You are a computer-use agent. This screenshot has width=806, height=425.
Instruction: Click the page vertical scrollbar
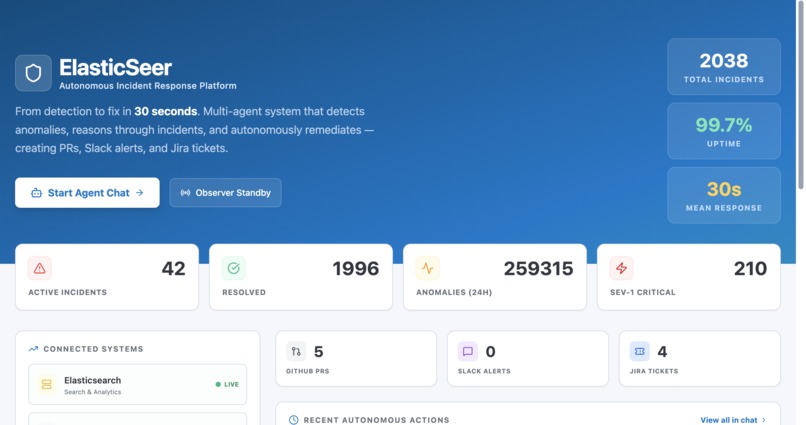pyautogui.click(x=800, y=95)
